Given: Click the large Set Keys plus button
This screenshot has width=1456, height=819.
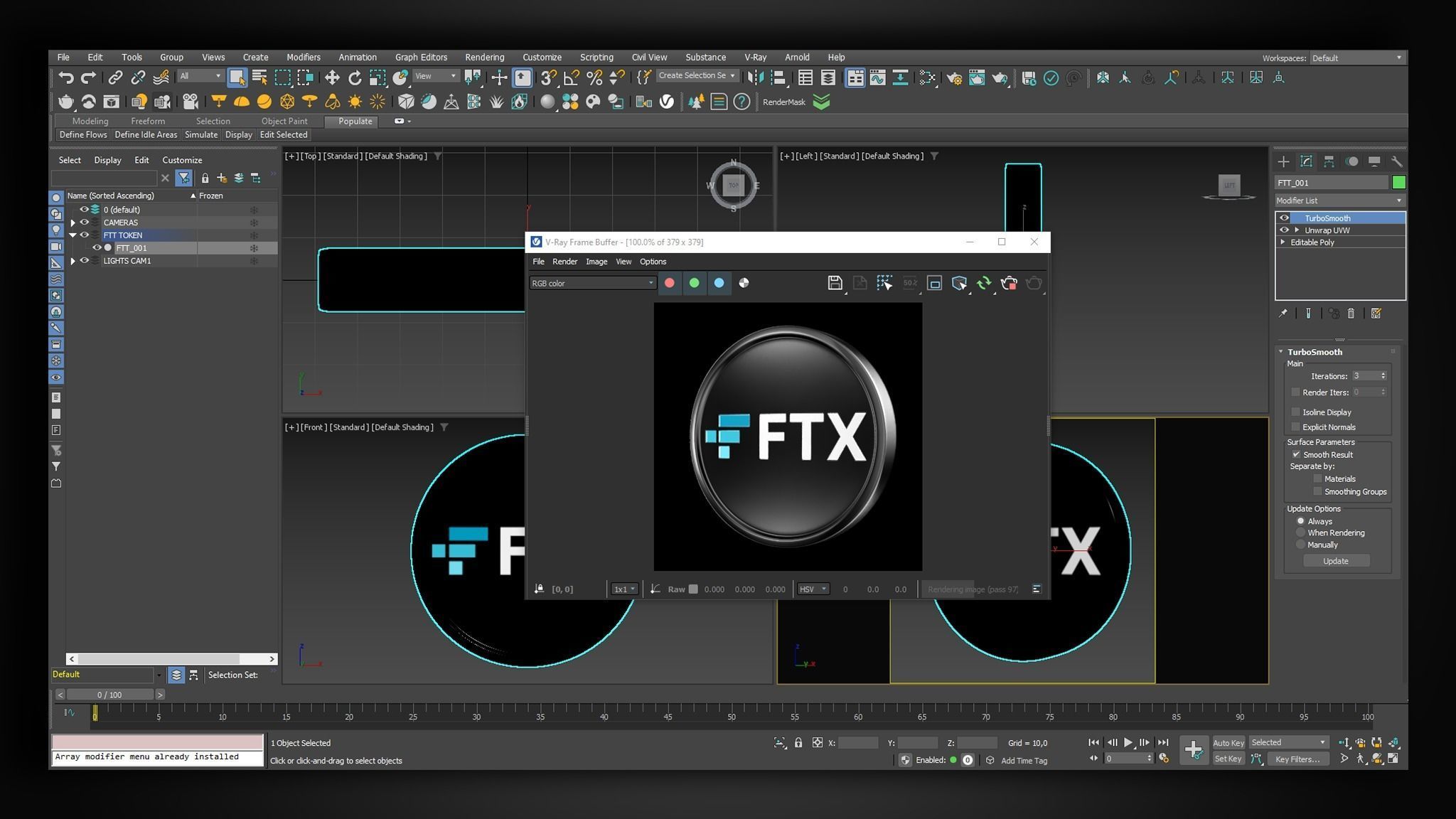Looking at the screenshot, I should (x=1194, y=750).
